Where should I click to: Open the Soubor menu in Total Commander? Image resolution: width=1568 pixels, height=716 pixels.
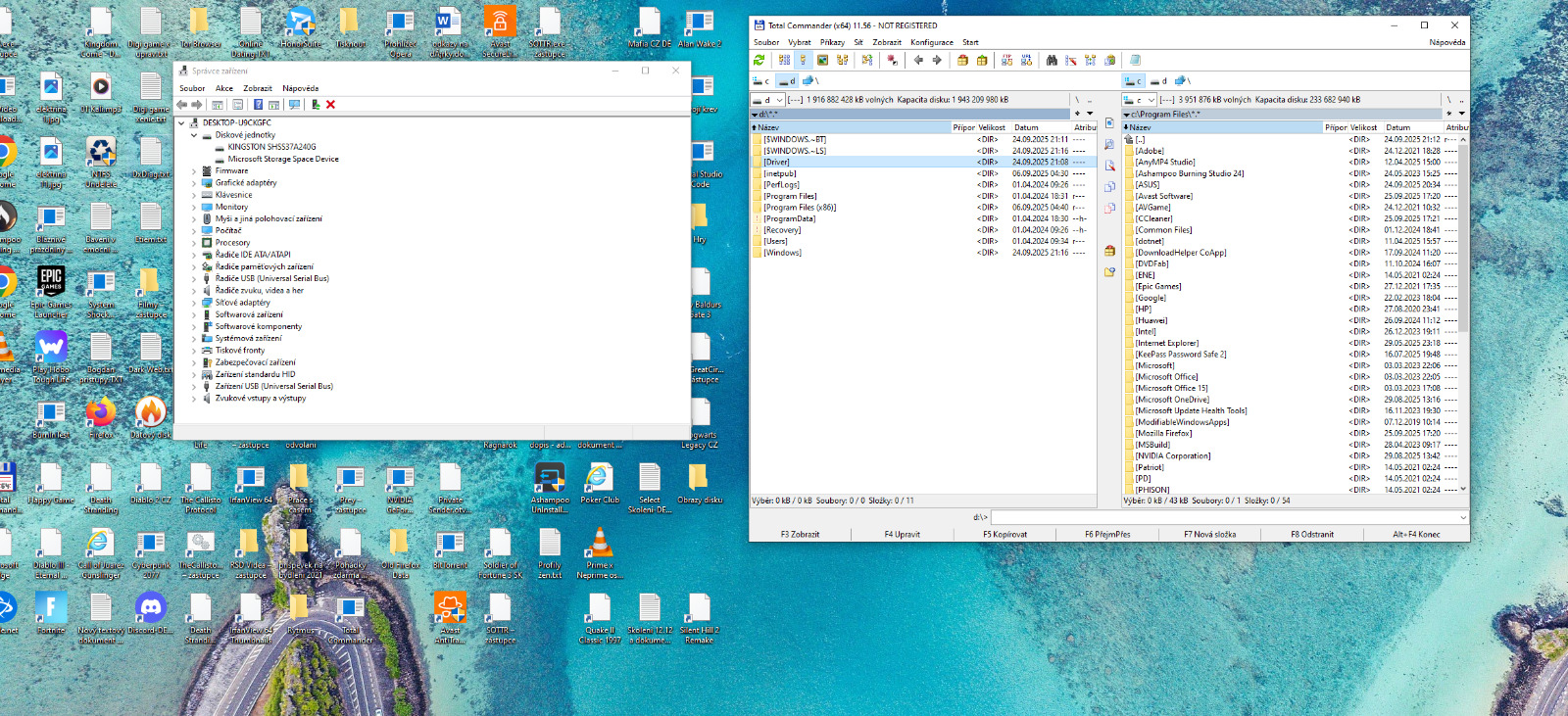point(766,43)
